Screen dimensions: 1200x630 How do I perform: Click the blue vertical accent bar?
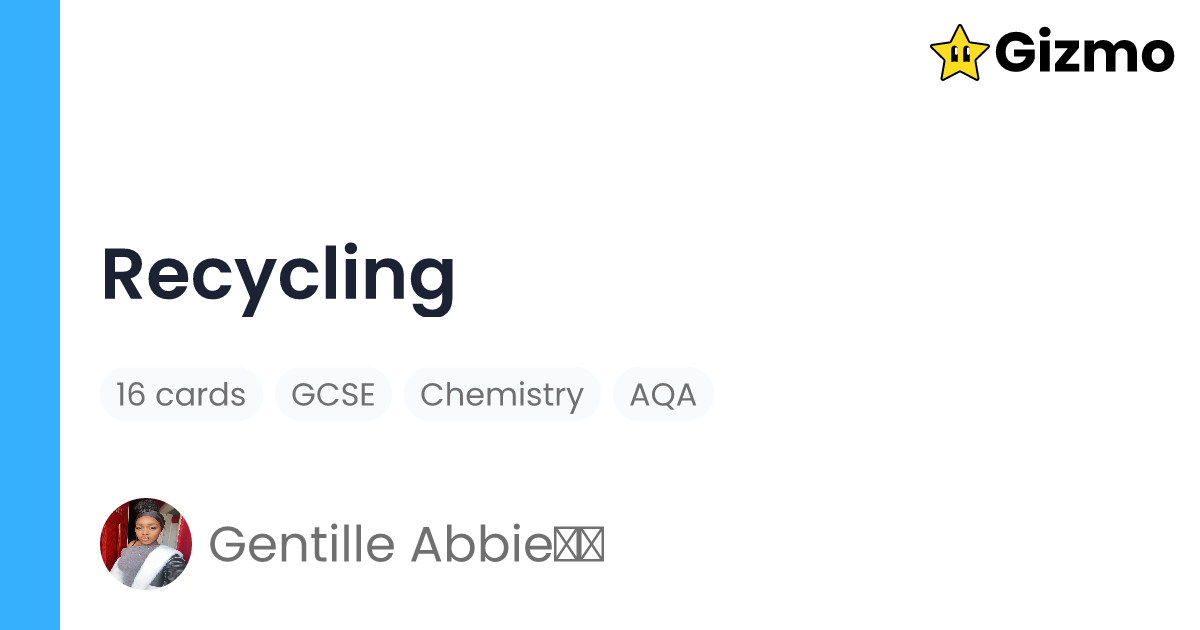(30, 315)
